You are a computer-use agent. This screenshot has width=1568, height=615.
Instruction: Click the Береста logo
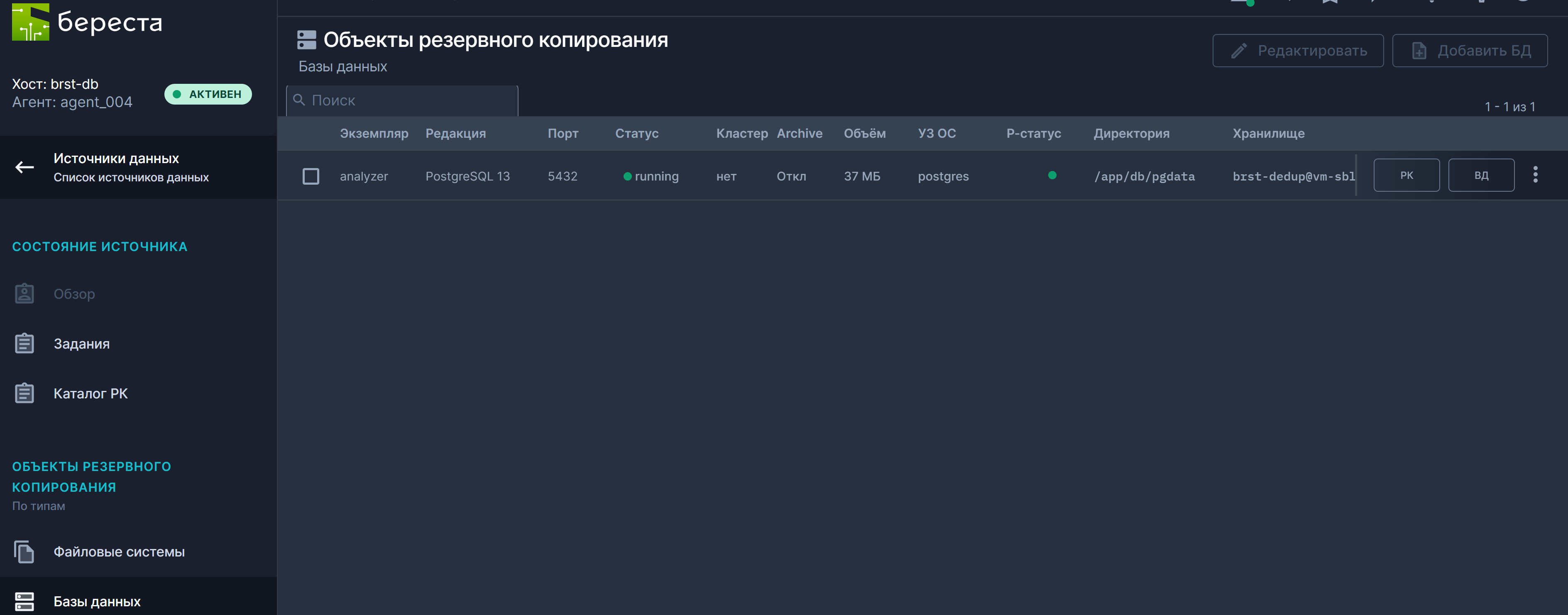point(85,22)
